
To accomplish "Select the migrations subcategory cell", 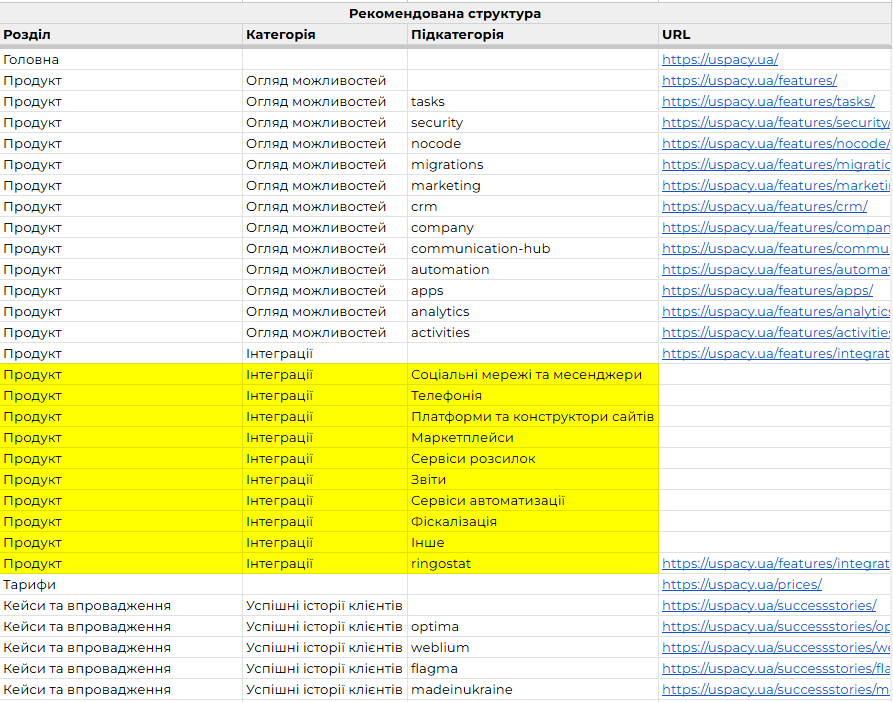I will tap(532, 165).
